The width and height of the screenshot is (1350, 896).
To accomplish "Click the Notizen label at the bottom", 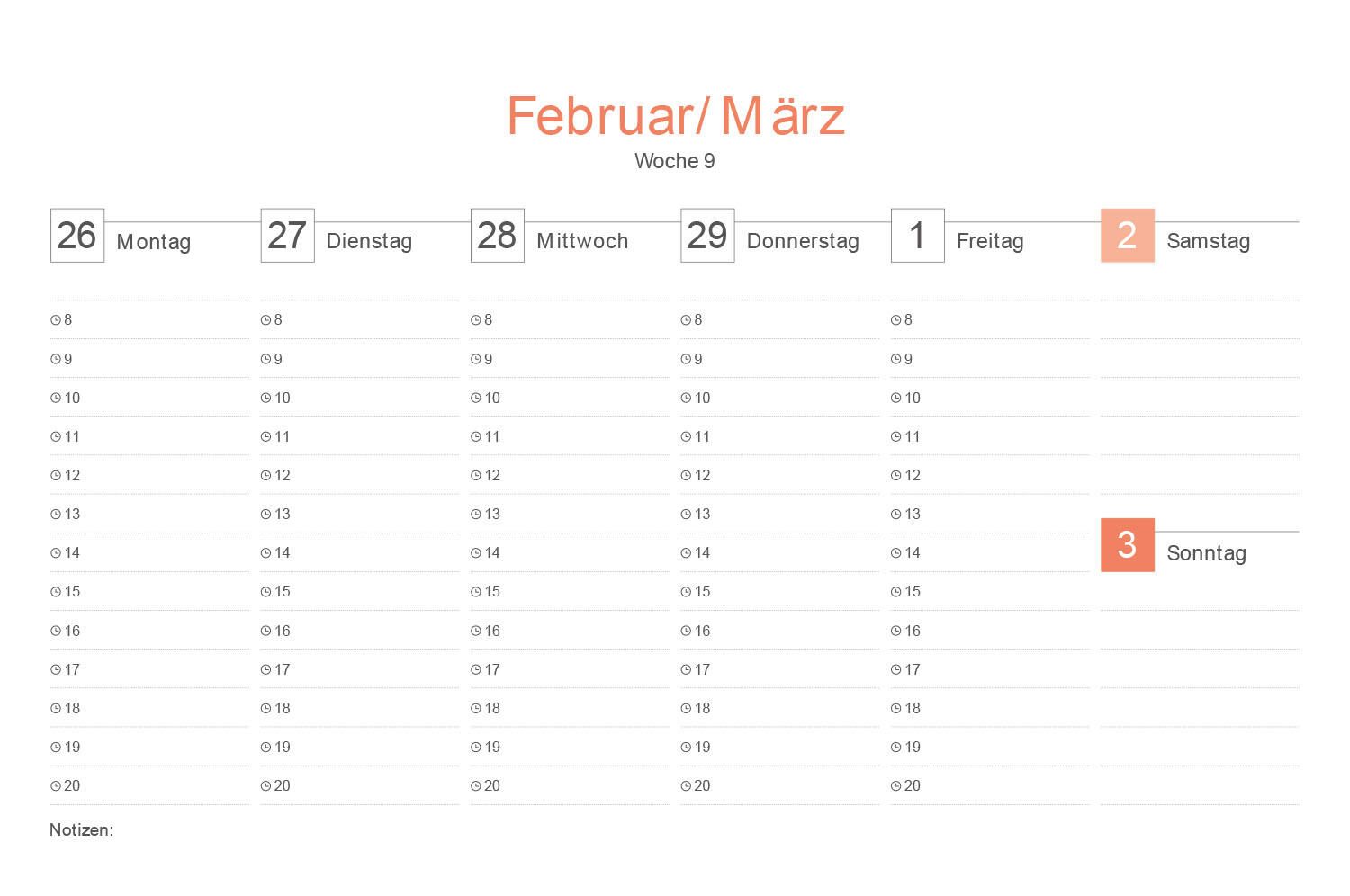I will [82, 830].
